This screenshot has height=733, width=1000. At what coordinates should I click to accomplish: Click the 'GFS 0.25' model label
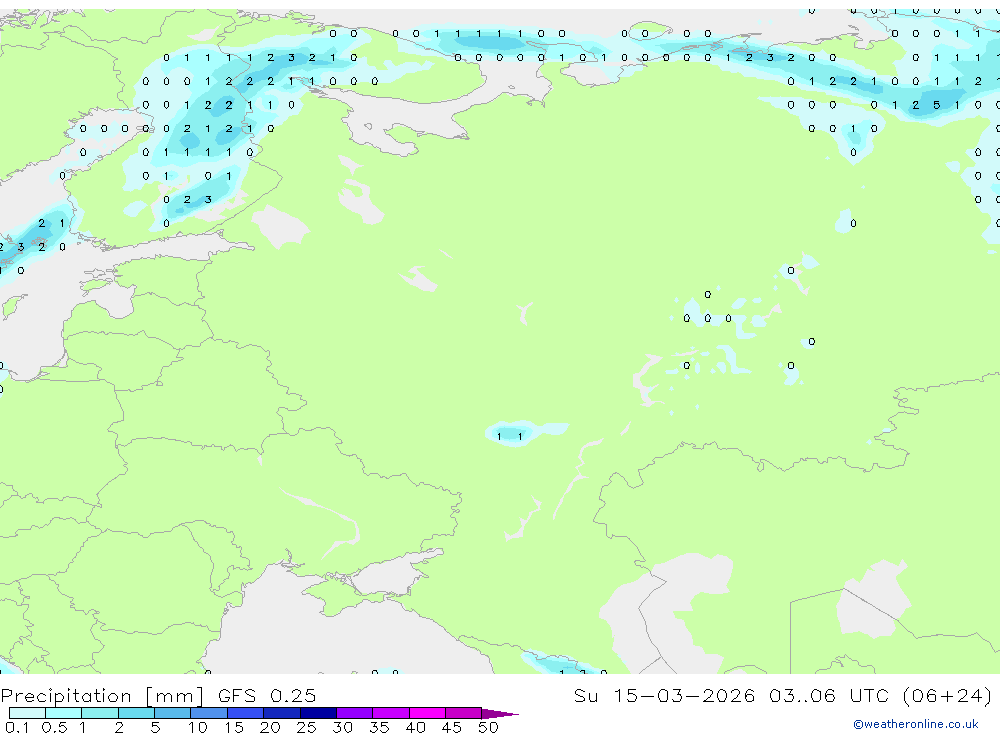(267, 695)
